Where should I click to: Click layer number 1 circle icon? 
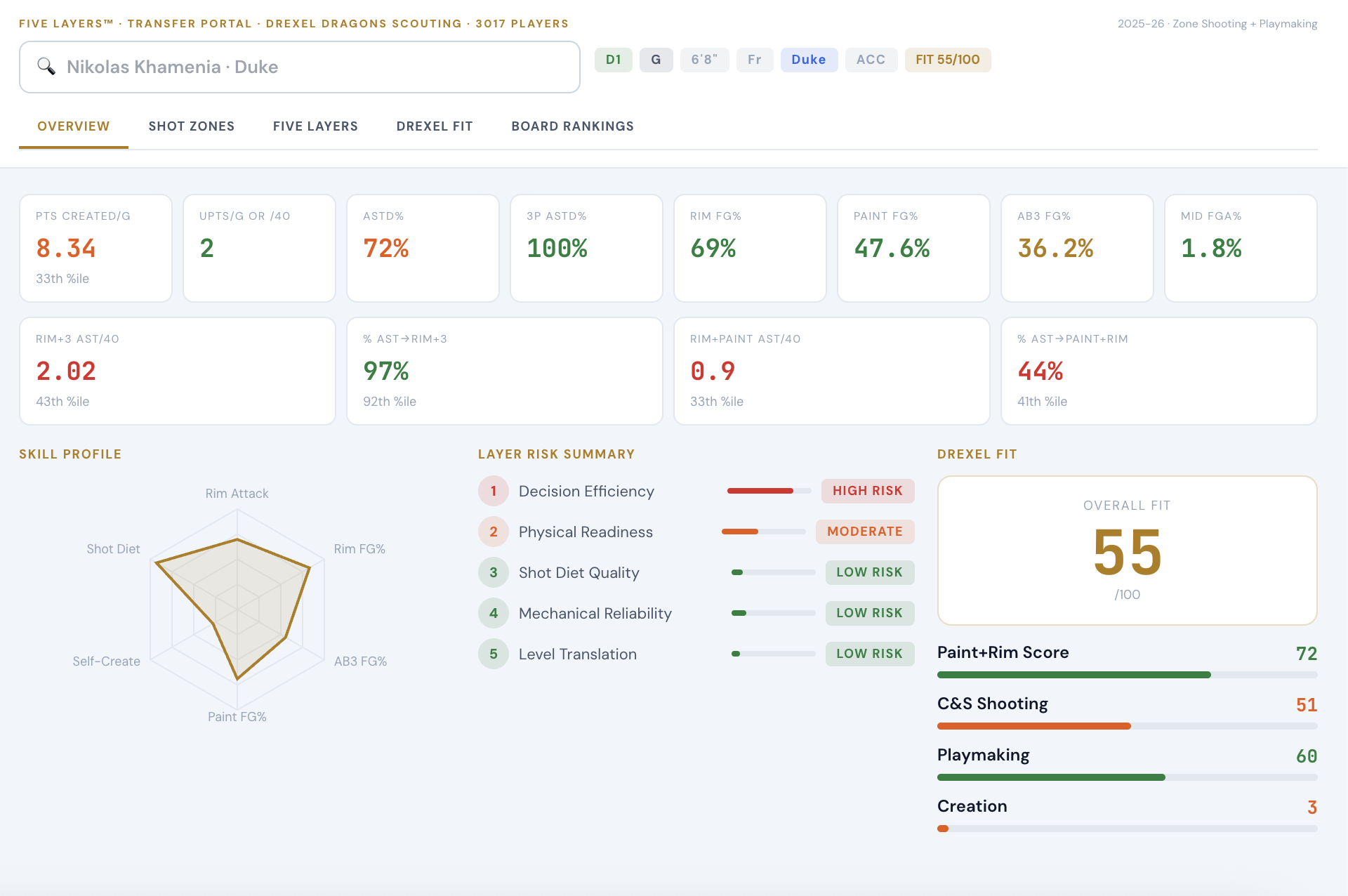point(494,491)
